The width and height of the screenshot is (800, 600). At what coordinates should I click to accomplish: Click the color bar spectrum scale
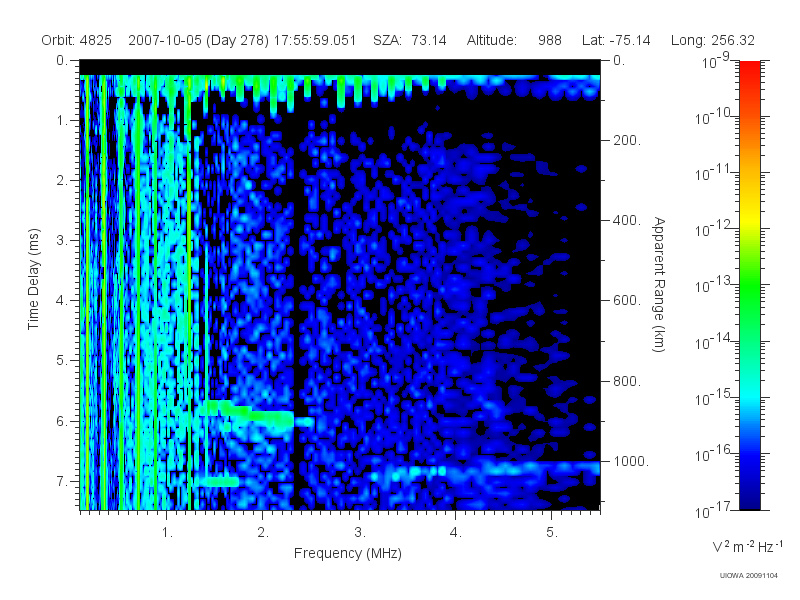point(749,285)
